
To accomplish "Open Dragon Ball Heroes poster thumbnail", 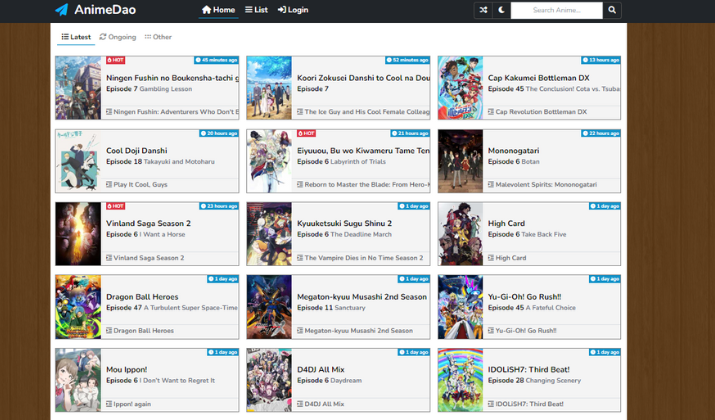I will (x=78, y=307).
